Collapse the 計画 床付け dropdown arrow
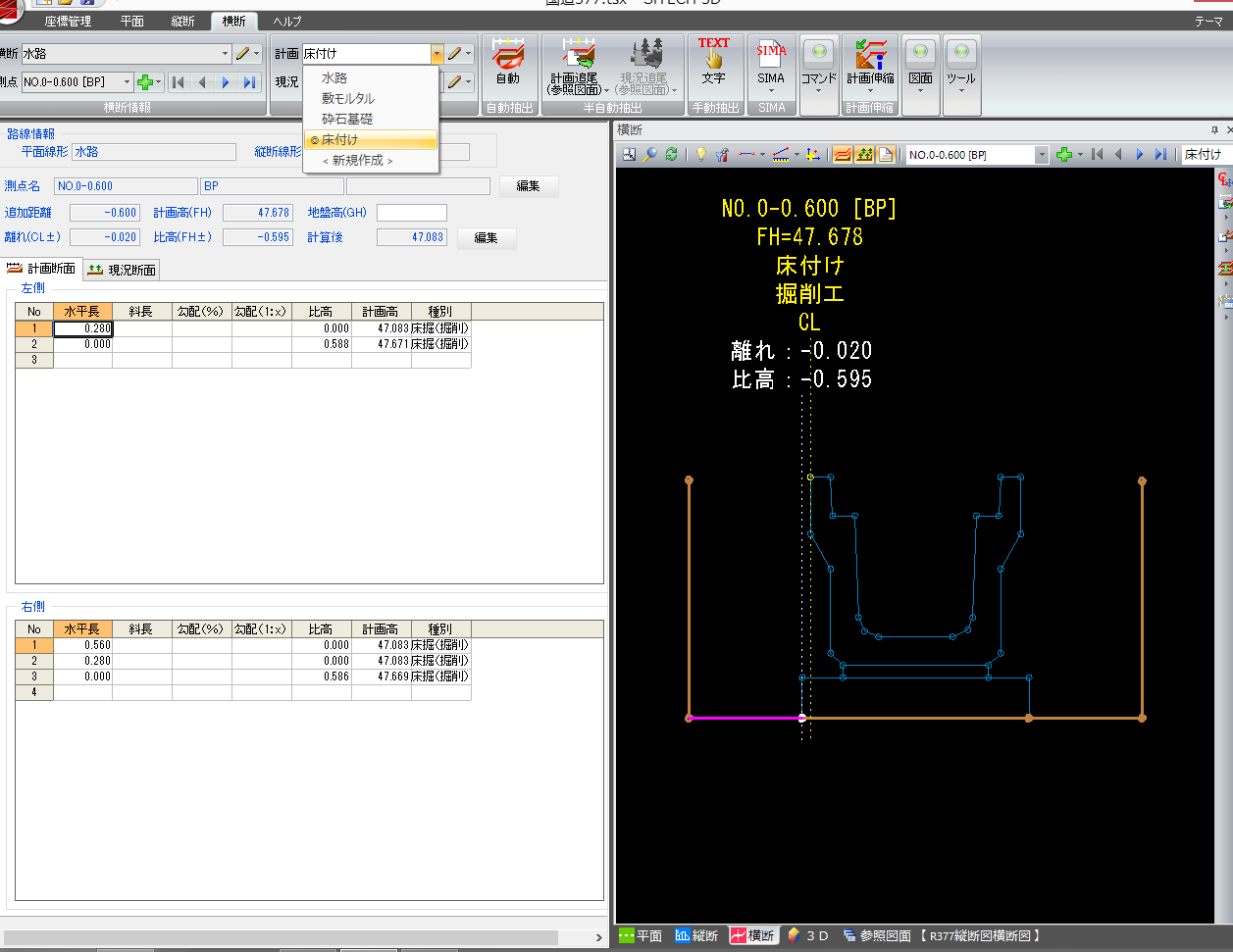Screen dimensions: 1233x952 tap(437, 54)
